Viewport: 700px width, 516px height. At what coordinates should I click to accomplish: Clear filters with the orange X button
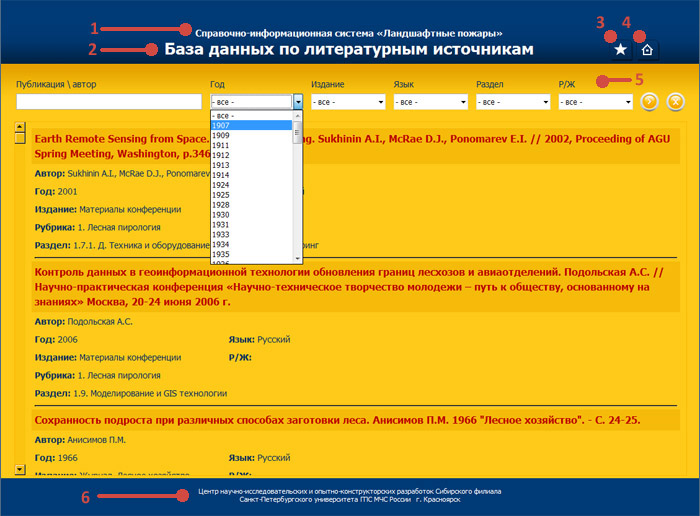point(675,102)
